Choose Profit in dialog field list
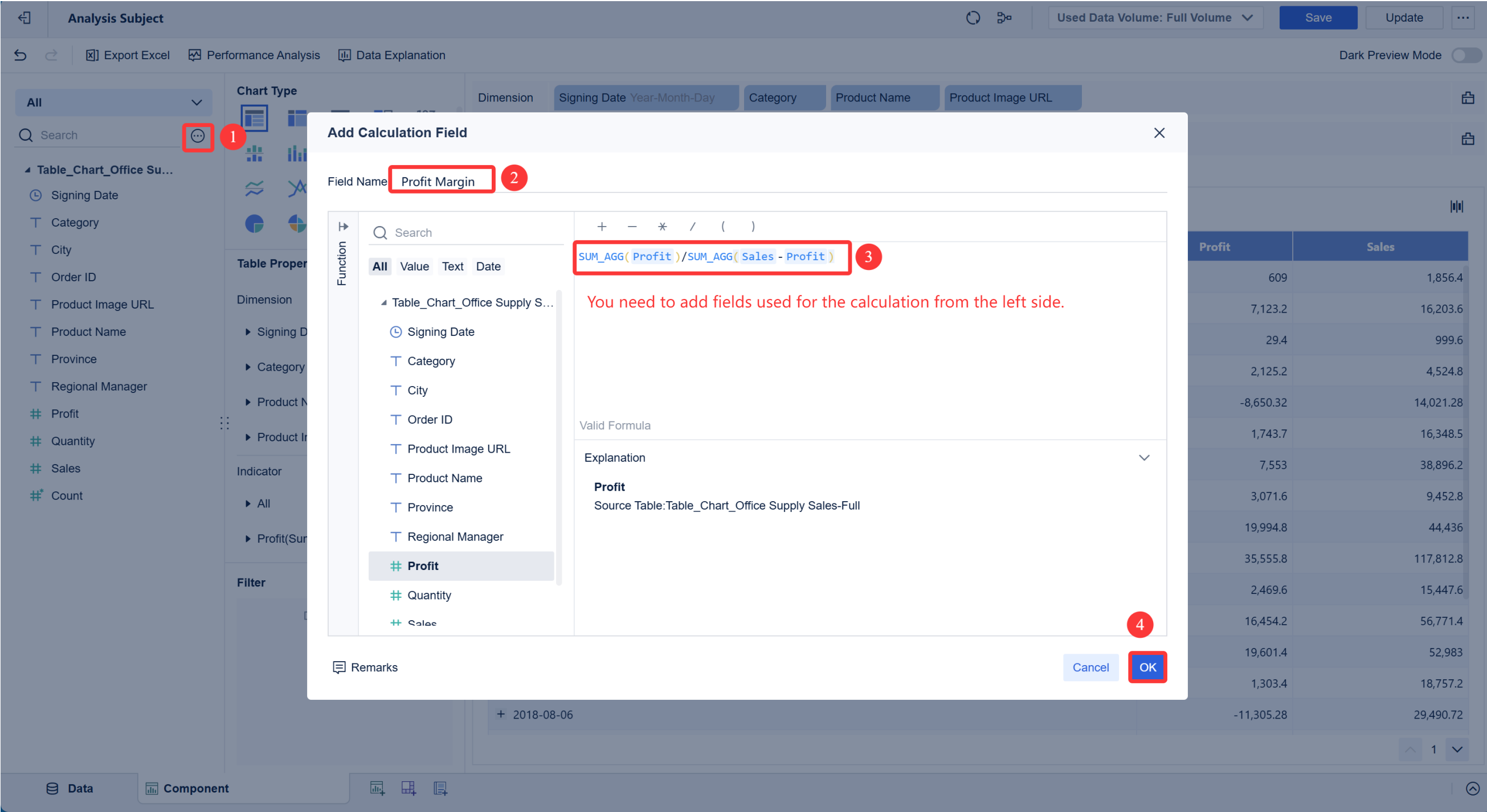The width and height of the screenshot is (1487, 812). 462,566
